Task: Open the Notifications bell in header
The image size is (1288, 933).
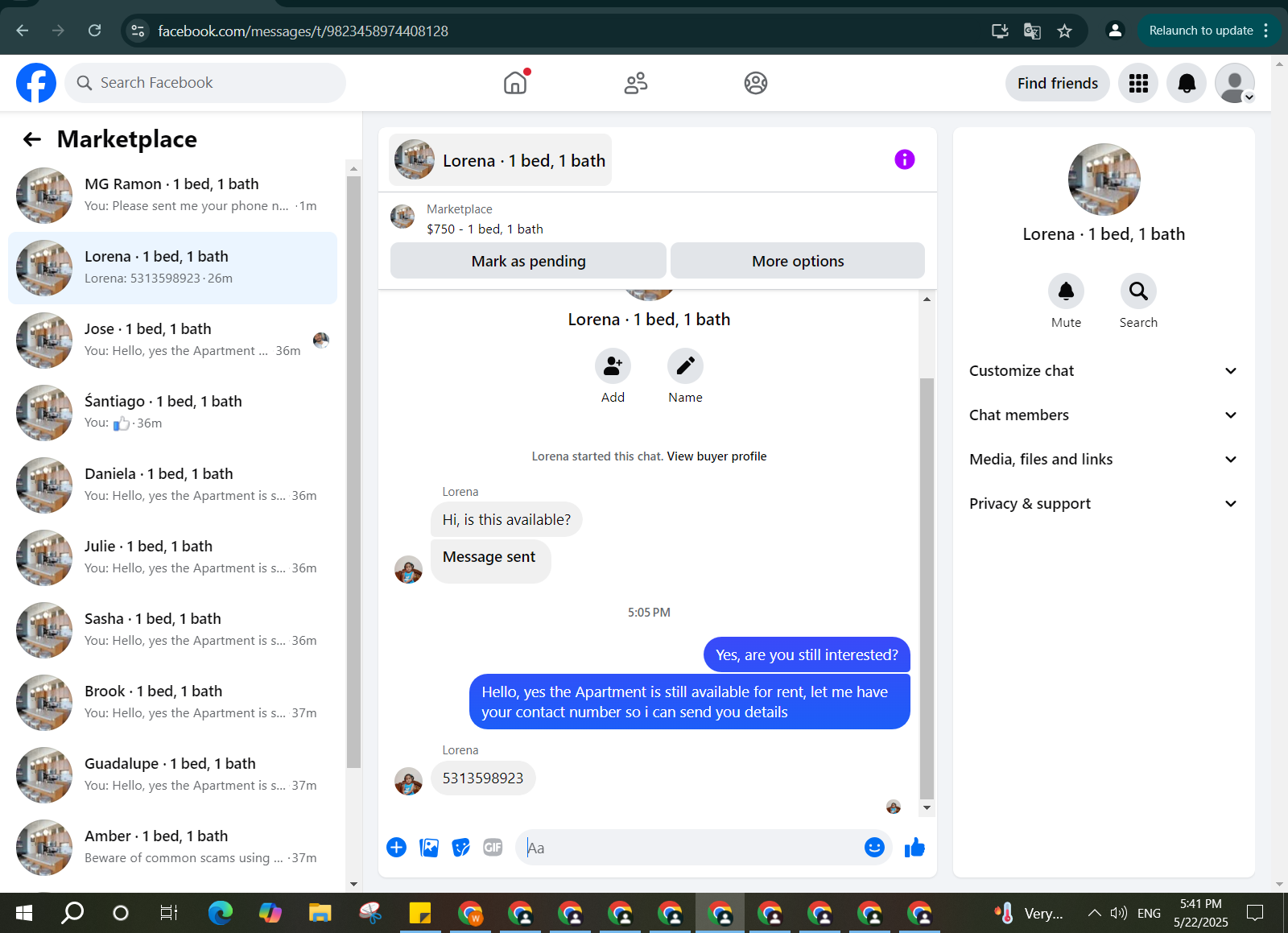Action: pos(1187,83)
